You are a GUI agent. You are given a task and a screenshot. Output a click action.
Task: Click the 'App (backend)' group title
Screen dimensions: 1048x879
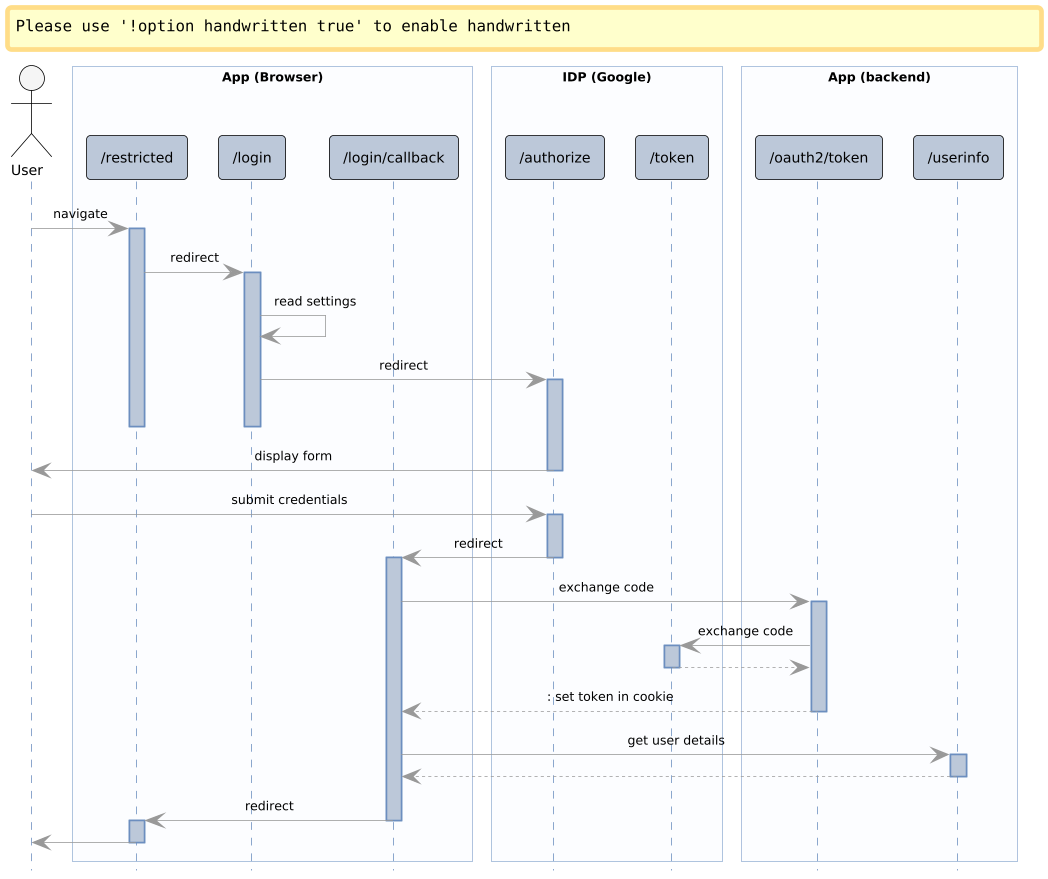click(x=879, y=77)
